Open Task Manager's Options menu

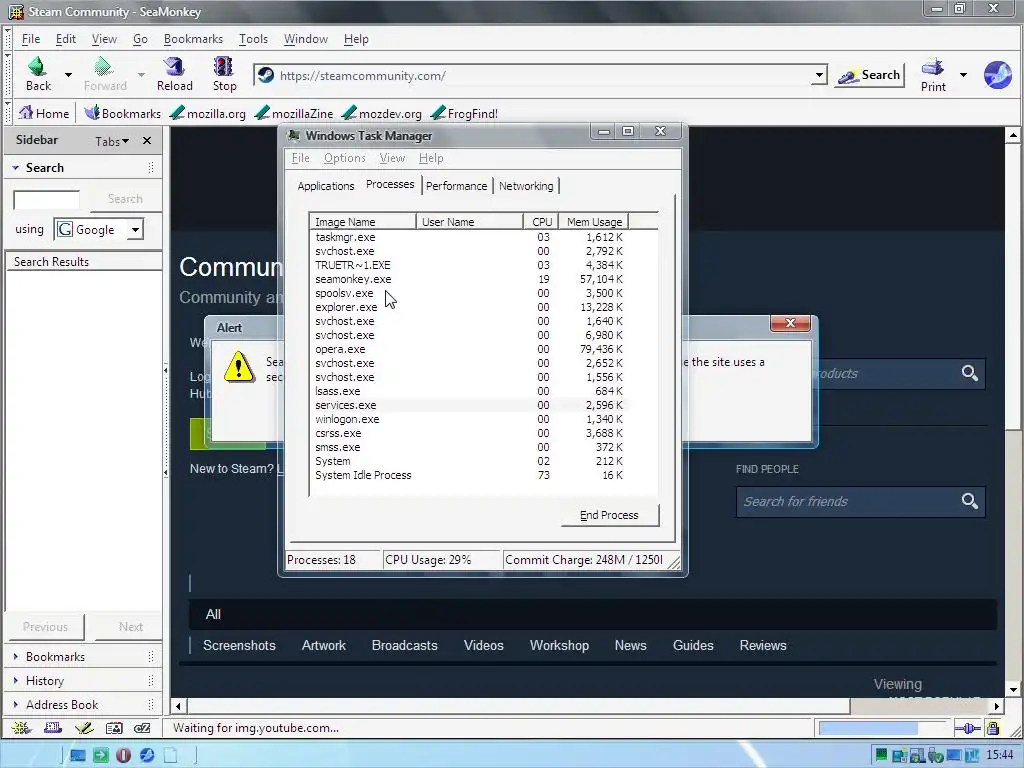pyautogui.click(x=344, y=158)
